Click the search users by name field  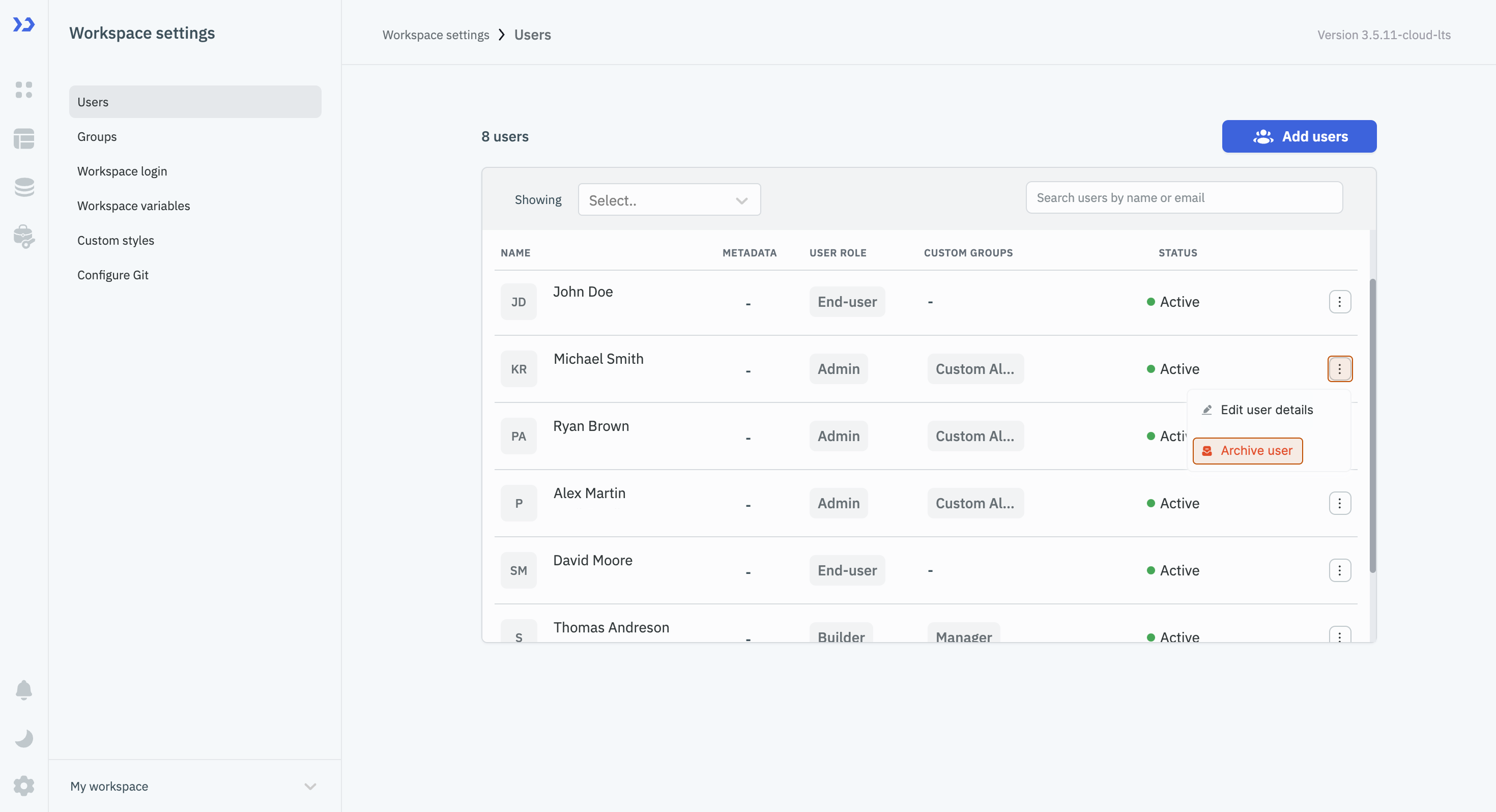click(1184, 197)
